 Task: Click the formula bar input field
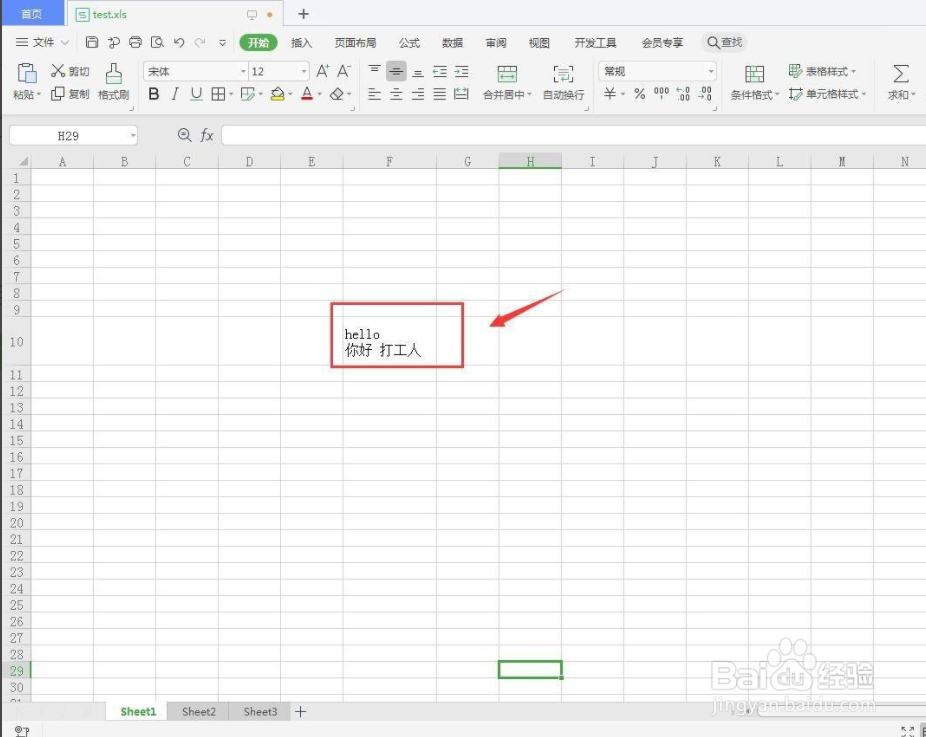[573, 135]
